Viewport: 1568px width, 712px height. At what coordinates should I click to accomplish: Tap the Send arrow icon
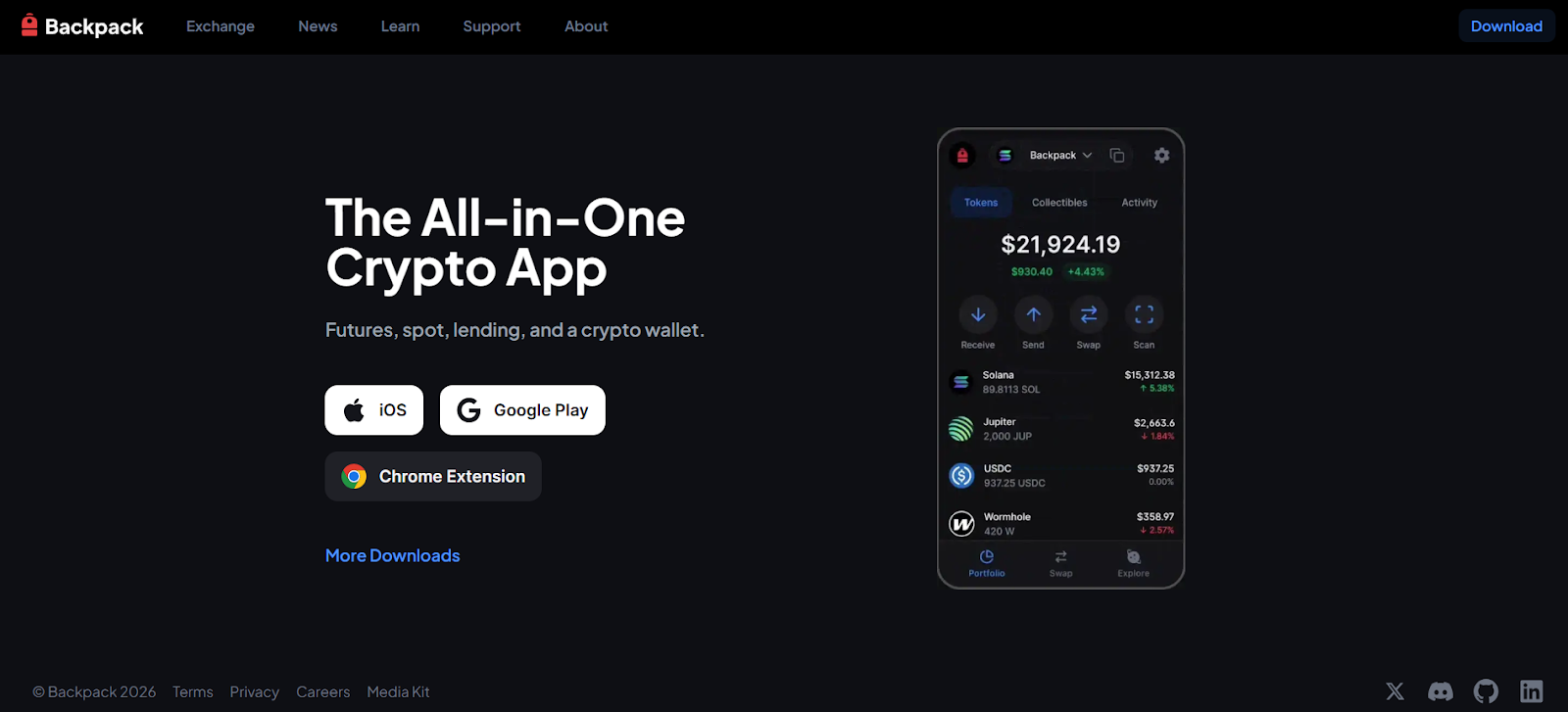point(1033,314)
